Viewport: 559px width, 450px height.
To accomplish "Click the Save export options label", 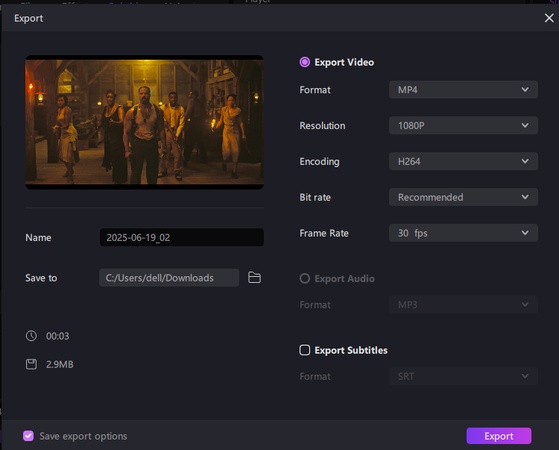I will tap(83, 436).
